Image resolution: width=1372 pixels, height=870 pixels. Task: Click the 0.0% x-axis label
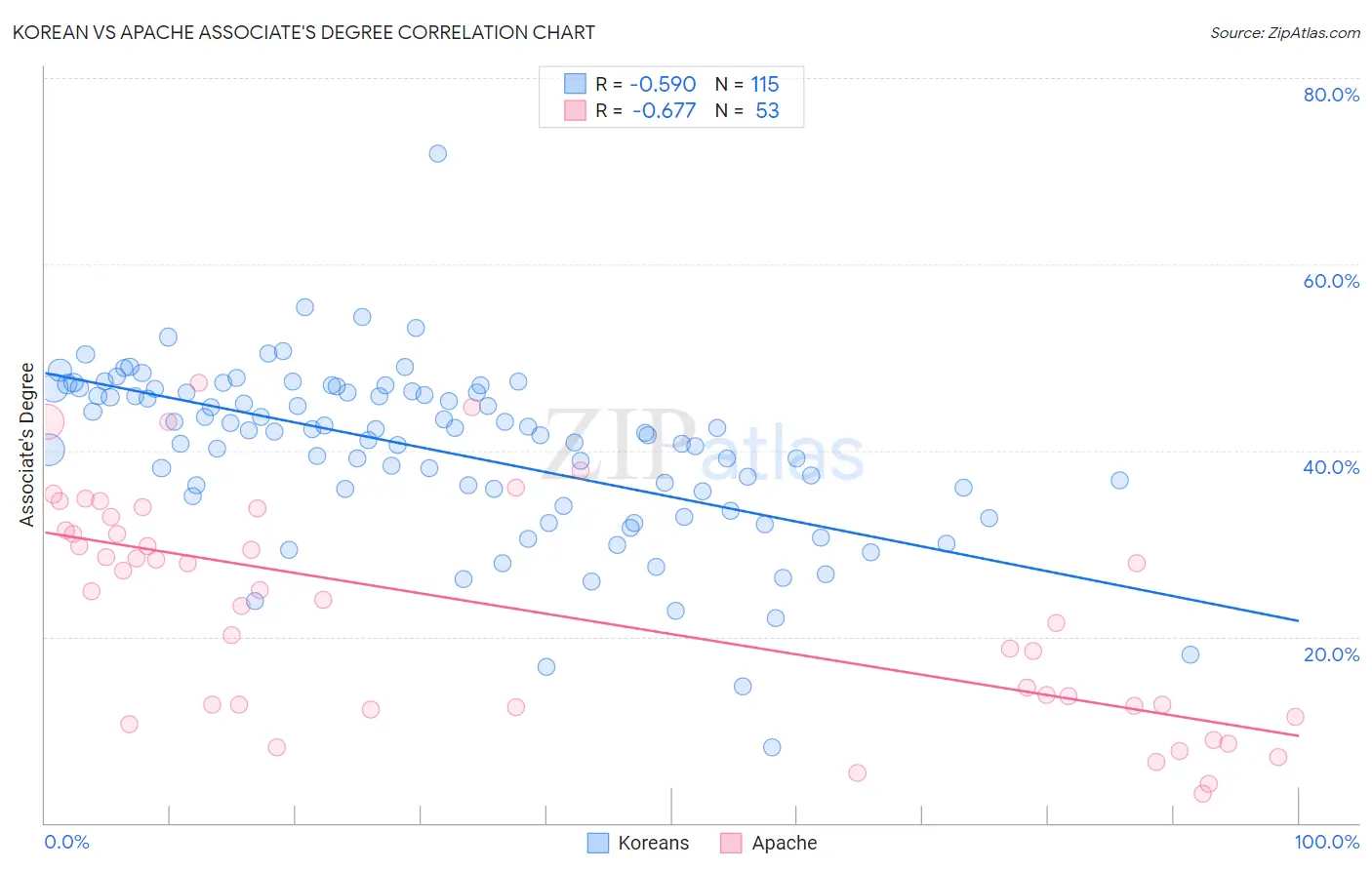tap(66, 842)
